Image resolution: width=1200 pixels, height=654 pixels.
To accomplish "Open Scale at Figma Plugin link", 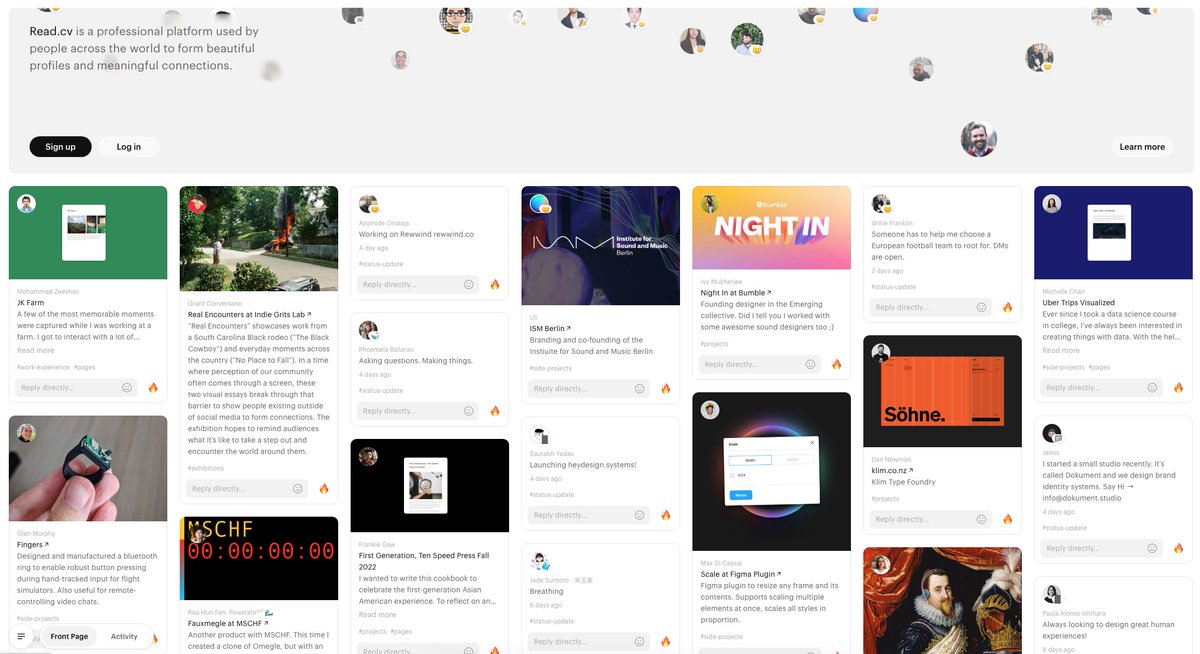I will [742, 574].
